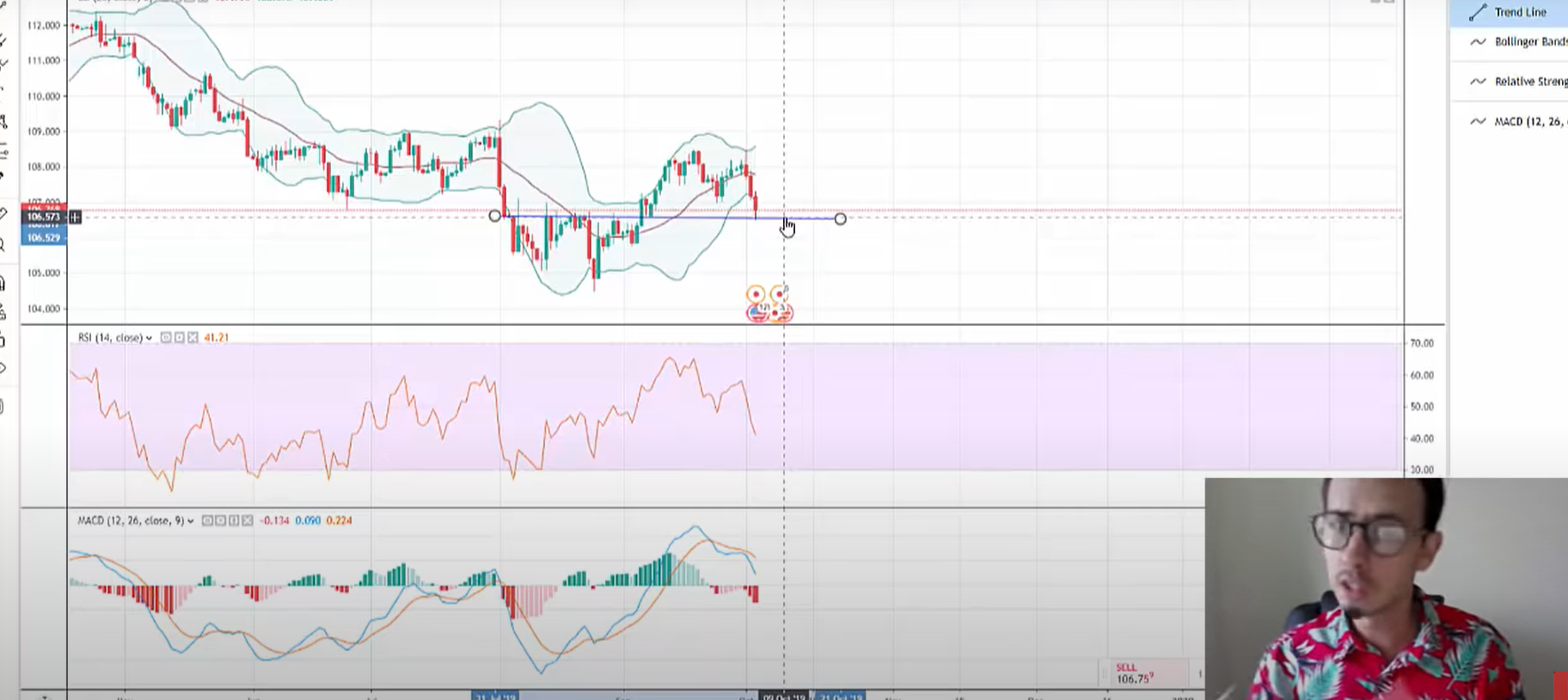This screenshot has height=700, width=1568.
Task: Open RSI indicator settings icon
Action: click(x=180, y=338)
